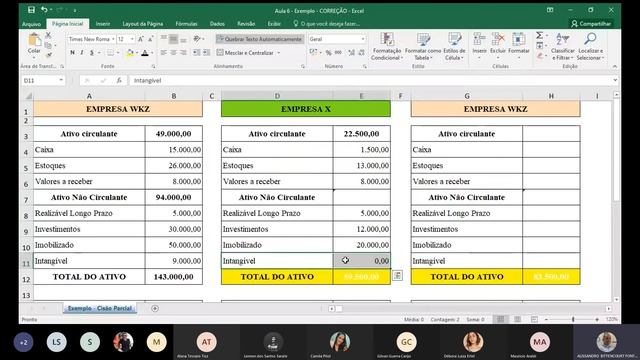Click the Undo arrow in title bar
This screenshot has width=640, height=360.
tap(44, 9)
